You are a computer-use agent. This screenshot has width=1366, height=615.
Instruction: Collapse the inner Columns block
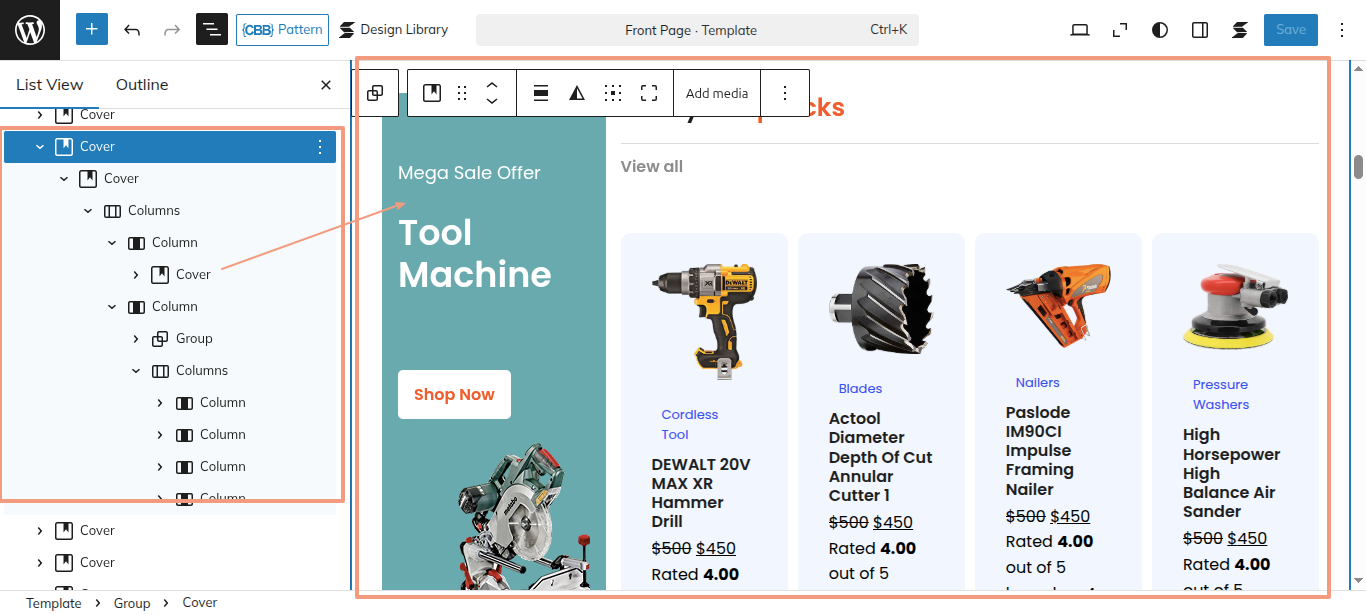[136, 371]
